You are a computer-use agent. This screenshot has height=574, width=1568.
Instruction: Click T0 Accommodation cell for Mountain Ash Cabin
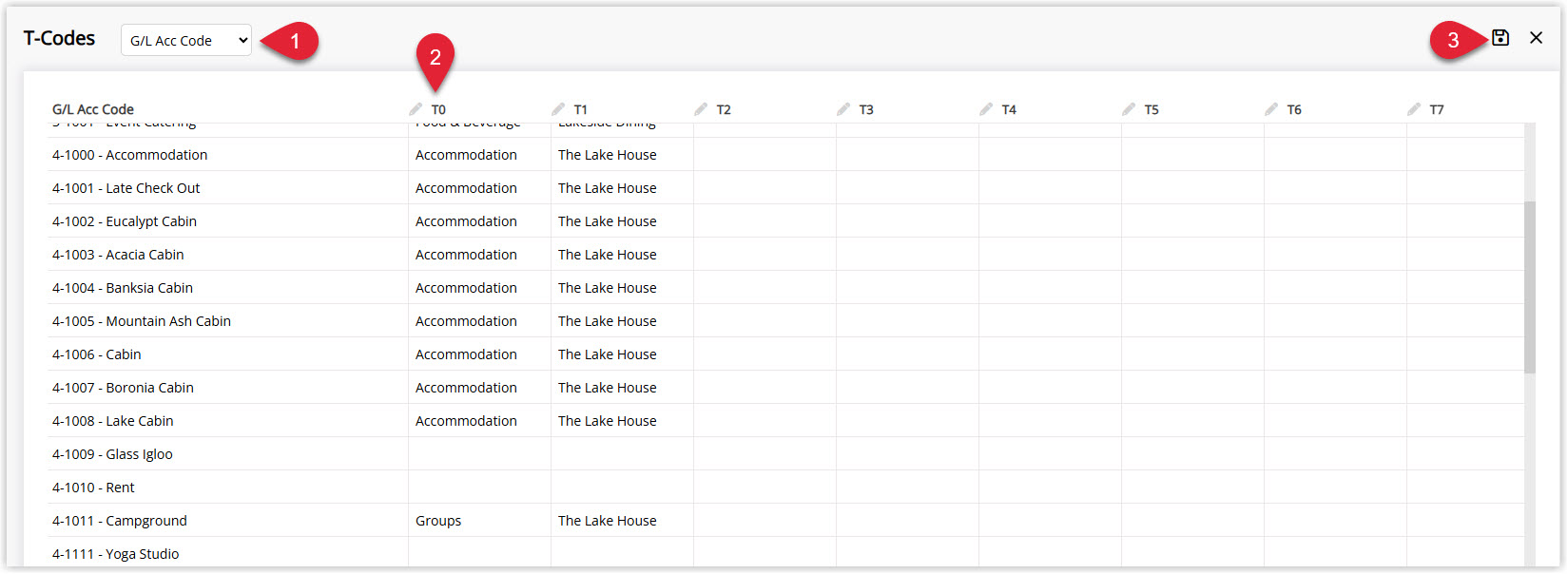click(479, 321)
